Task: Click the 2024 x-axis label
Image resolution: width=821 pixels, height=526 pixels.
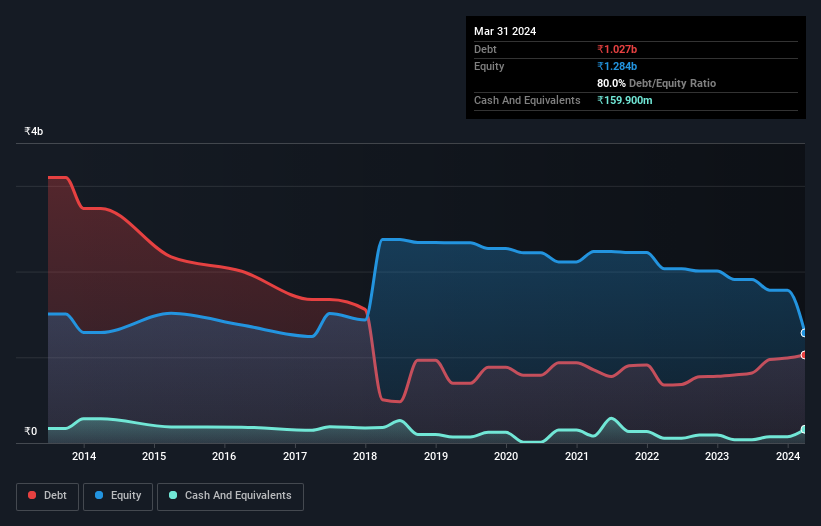Action: [788, 456]
